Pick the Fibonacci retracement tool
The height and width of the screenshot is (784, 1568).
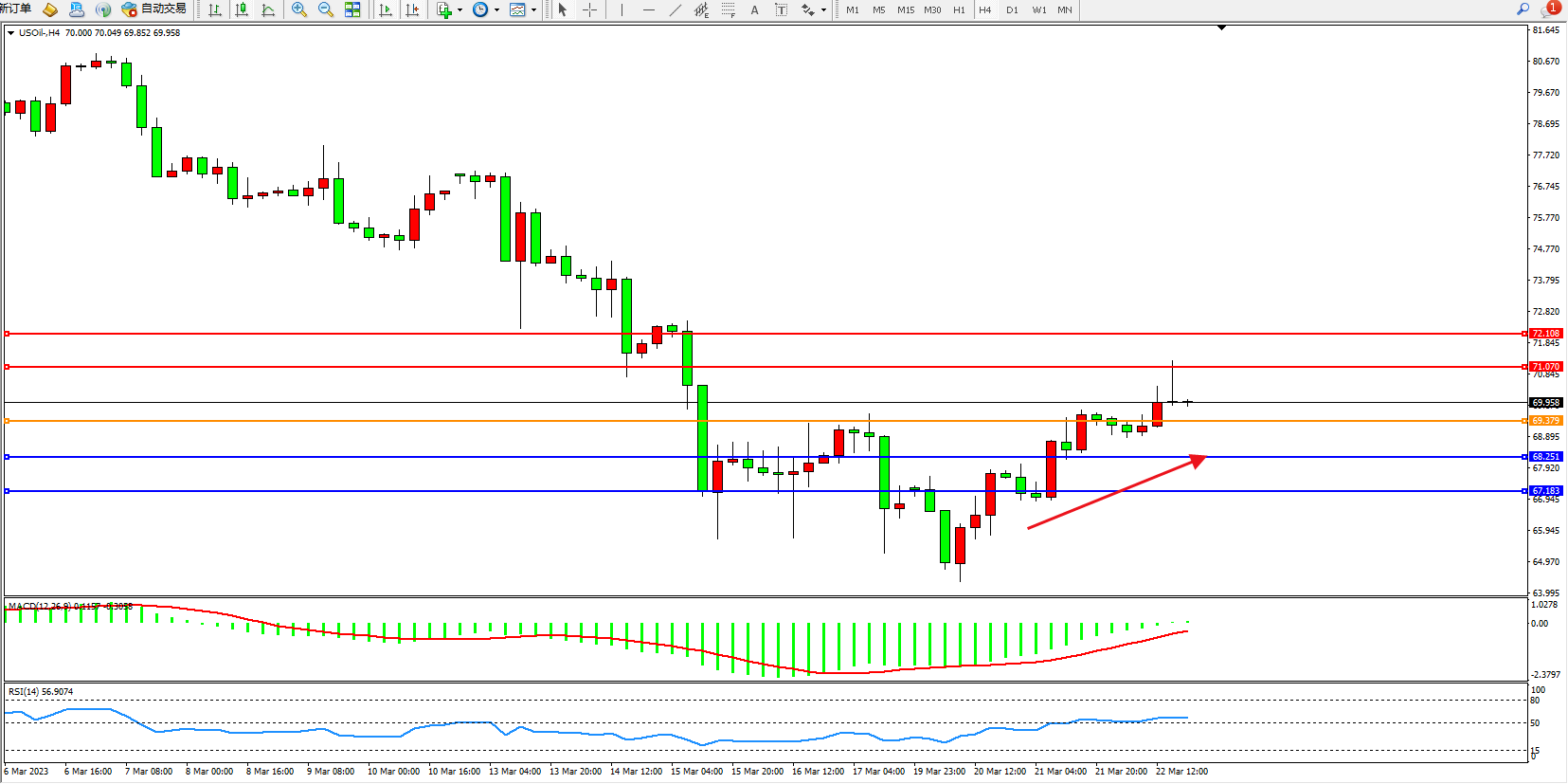click(728, 9)
